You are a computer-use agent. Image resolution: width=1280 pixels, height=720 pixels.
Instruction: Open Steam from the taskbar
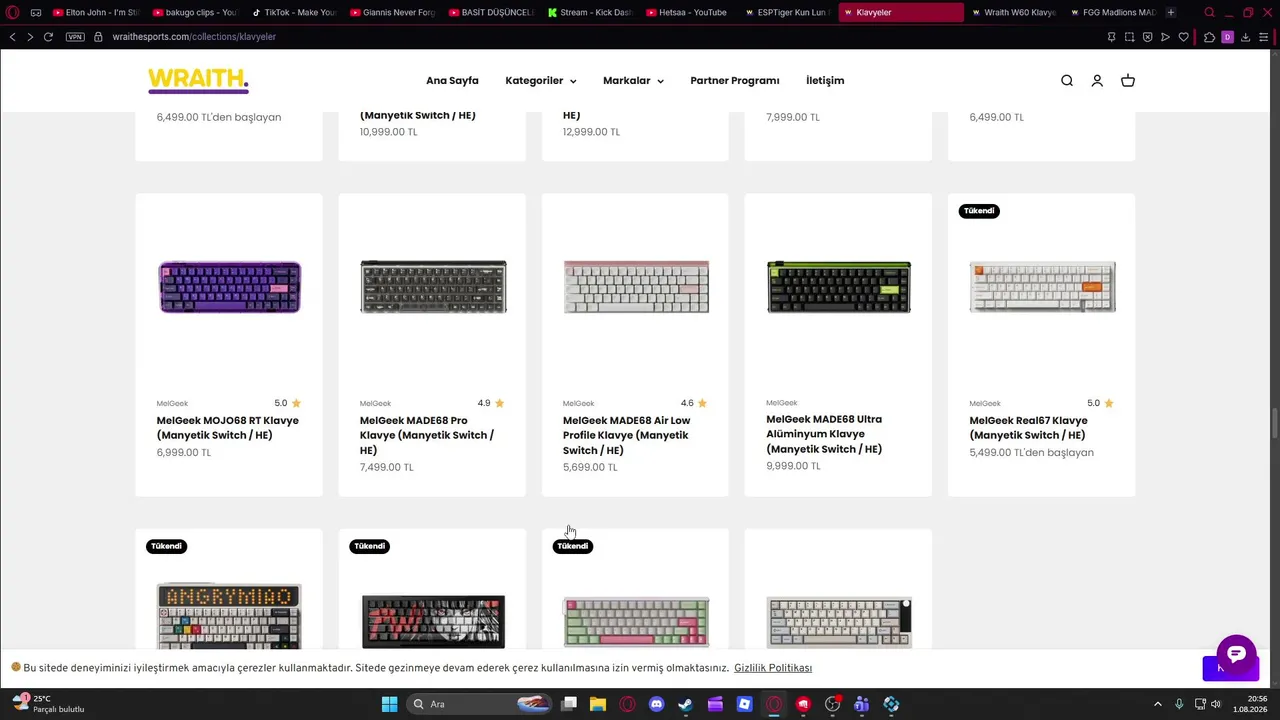tap(685, 704)
